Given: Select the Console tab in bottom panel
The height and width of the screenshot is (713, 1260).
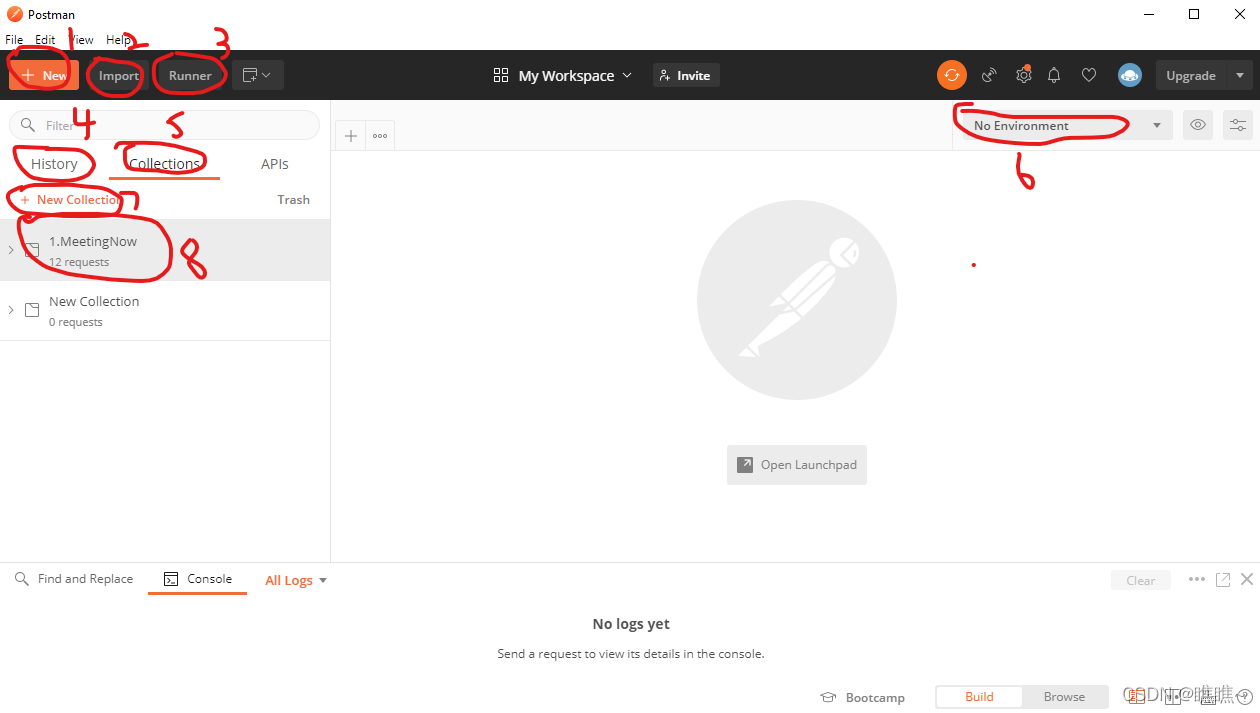Looking at the screenshot, I should 198,579.
